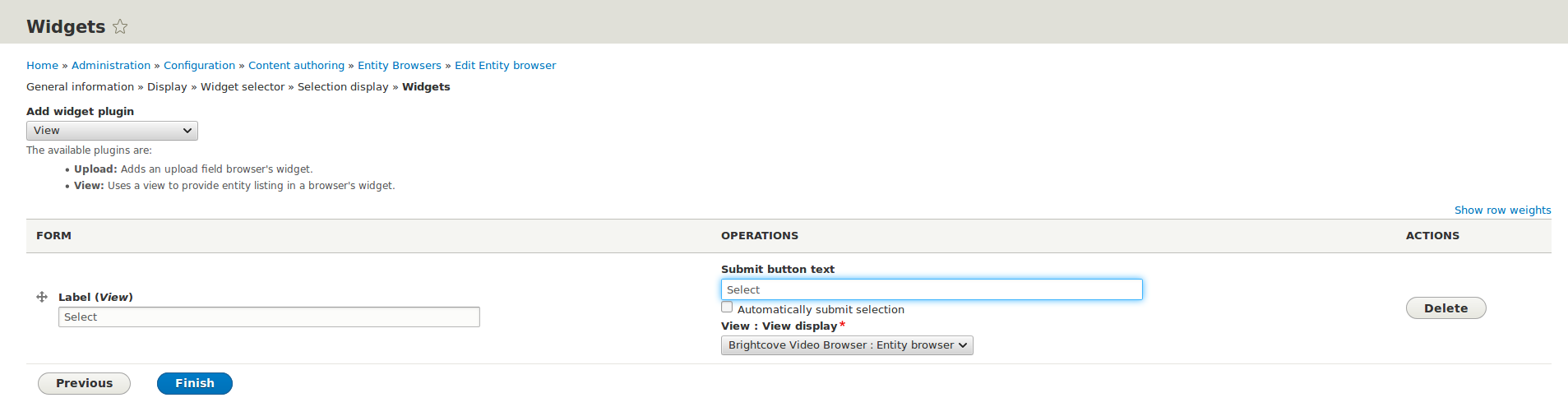Star the Widgets page as favorite
Viewport: 1568px width, 407px height.
click(x=120, y=26)
